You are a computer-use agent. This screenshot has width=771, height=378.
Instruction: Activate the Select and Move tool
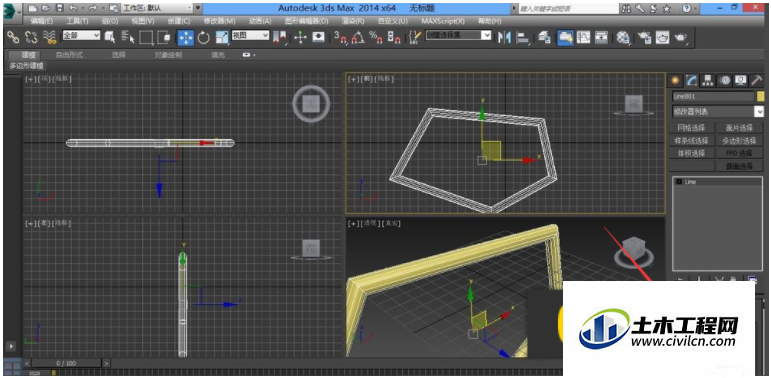[x=185, y=37]
